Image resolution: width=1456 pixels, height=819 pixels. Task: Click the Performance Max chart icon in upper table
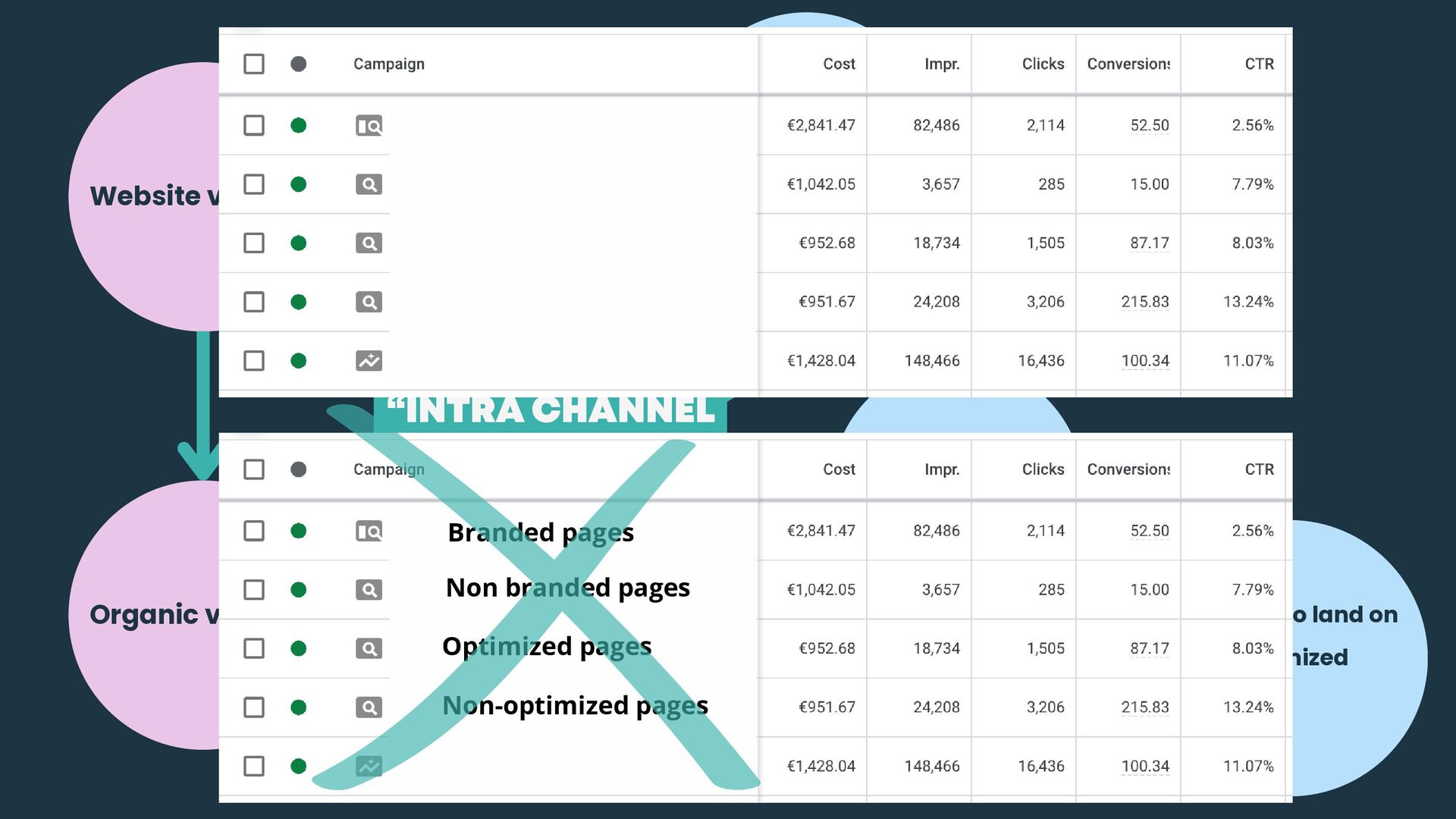369,361
